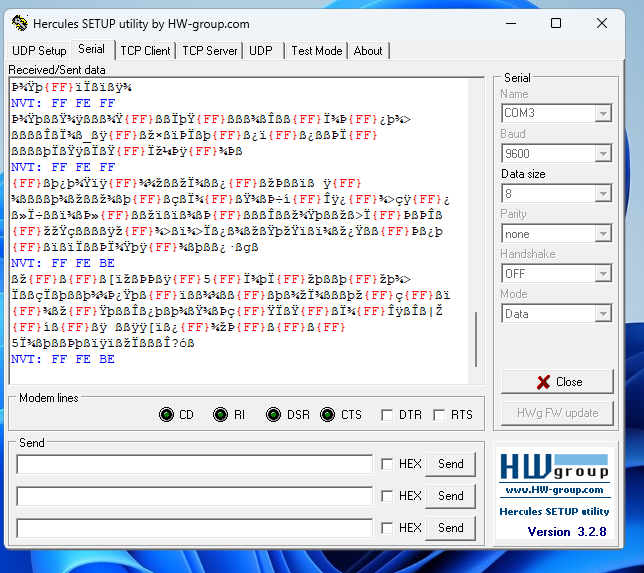Image resolution: width=644 pixels, height=573 pixels.
Task: Open the TCP Server tab
Action: click(209, 51)
